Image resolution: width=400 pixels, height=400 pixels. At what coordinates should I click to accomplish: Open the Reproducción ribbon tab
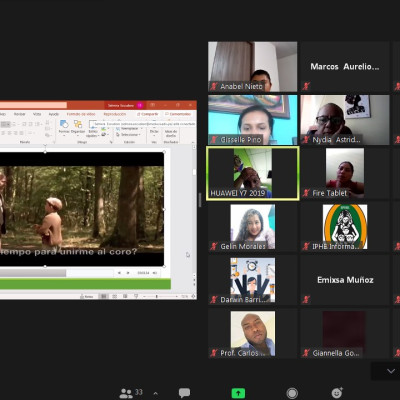pyautogui.click(x=115, y=114)
